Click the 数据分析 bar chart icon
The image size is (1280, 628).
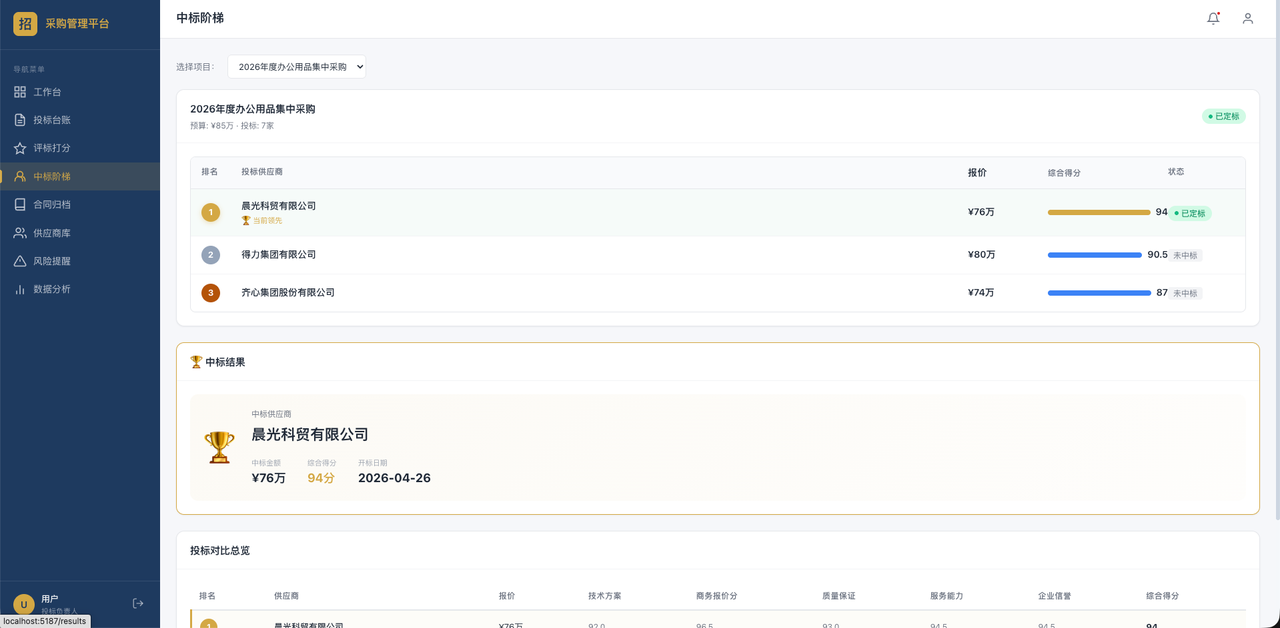tap(20, 289)
